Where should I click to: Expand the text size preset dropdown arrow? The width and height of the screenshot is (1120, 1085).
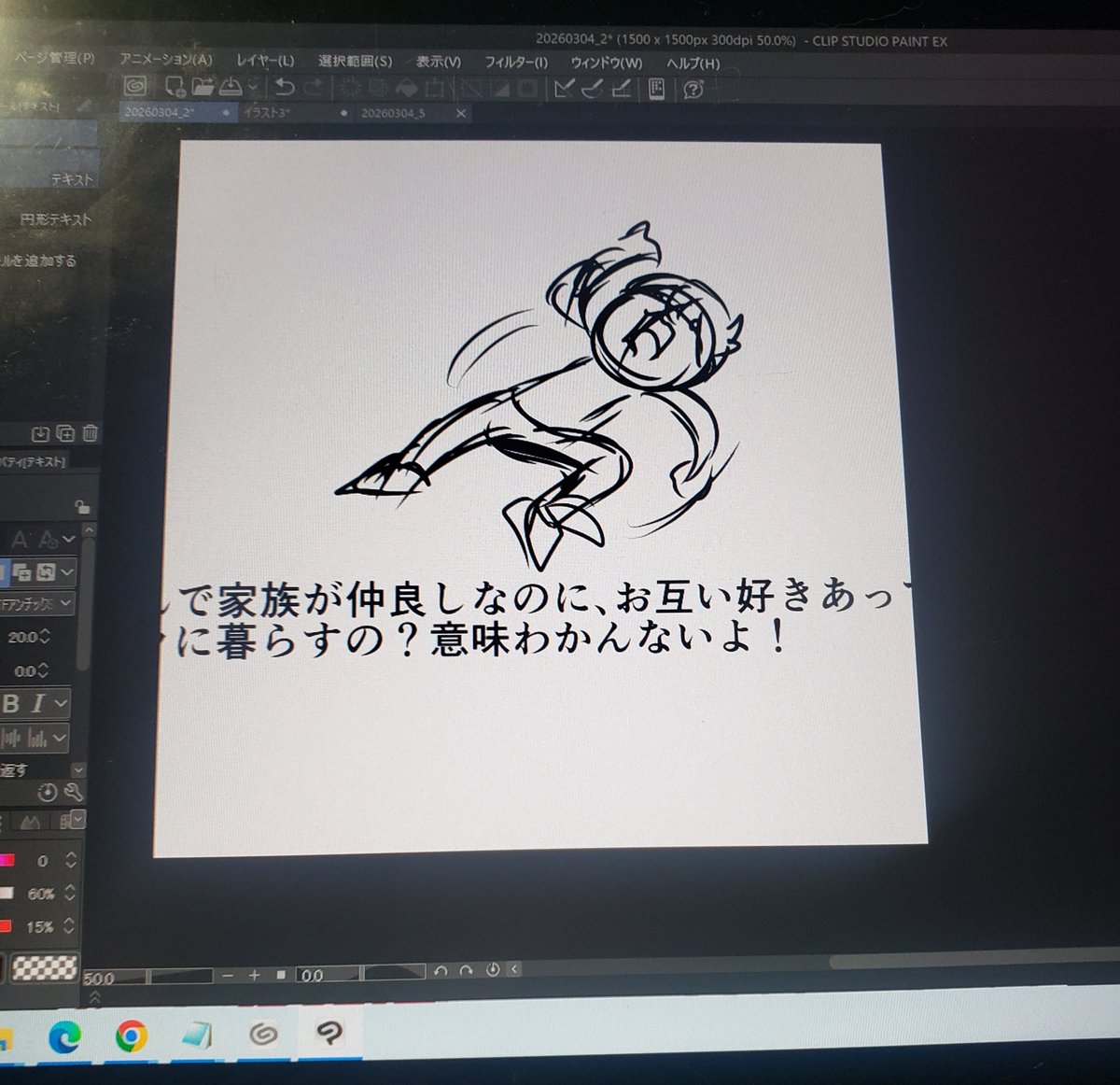(68, 539)
